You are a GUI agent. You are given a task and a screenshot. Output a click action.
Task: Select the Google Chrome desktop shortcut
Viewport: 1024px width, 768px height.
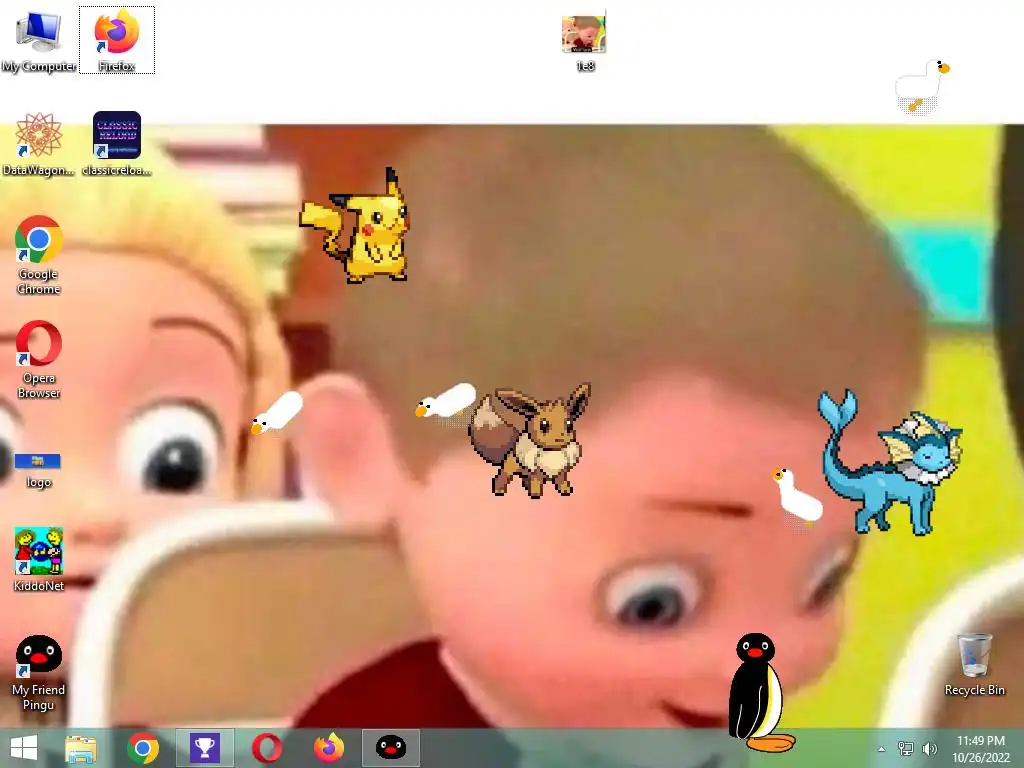pos(39,255)
